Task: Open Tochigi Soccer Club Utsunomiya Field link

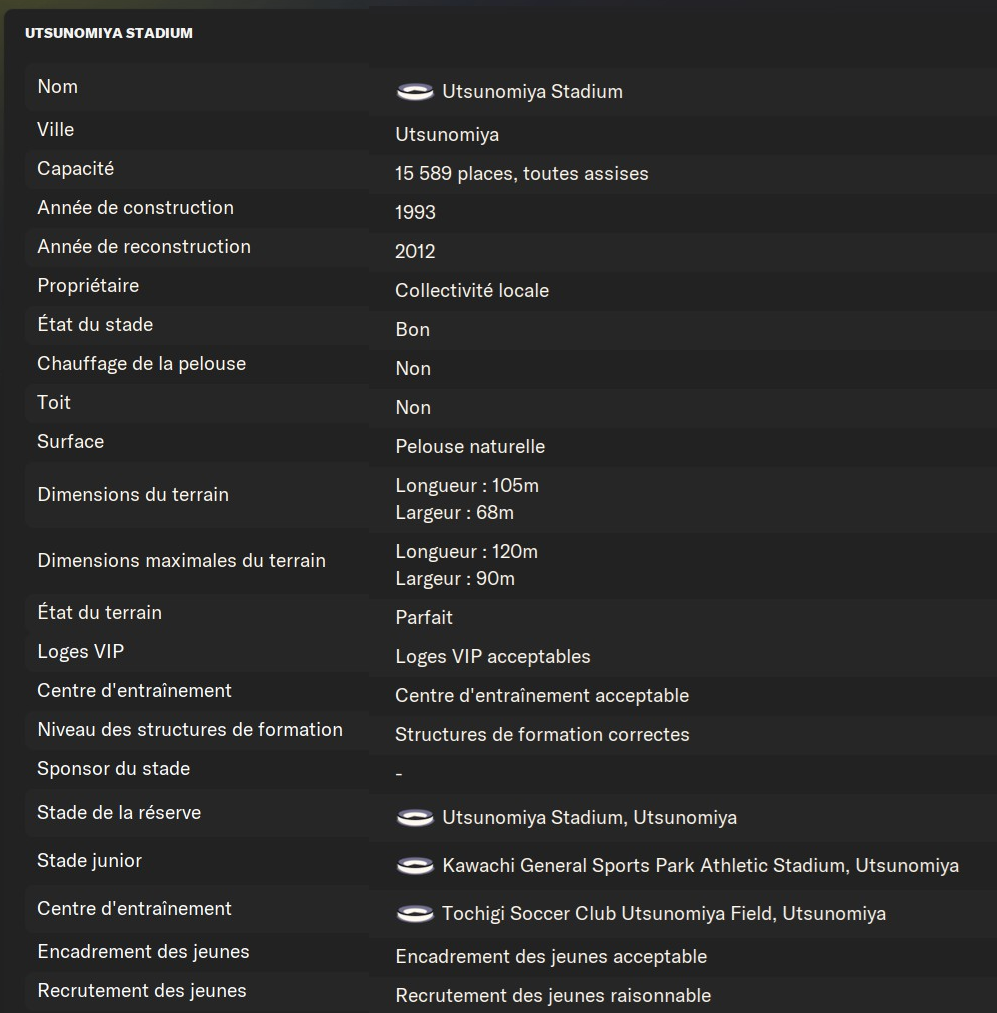Action: click(x=663, y=914)
